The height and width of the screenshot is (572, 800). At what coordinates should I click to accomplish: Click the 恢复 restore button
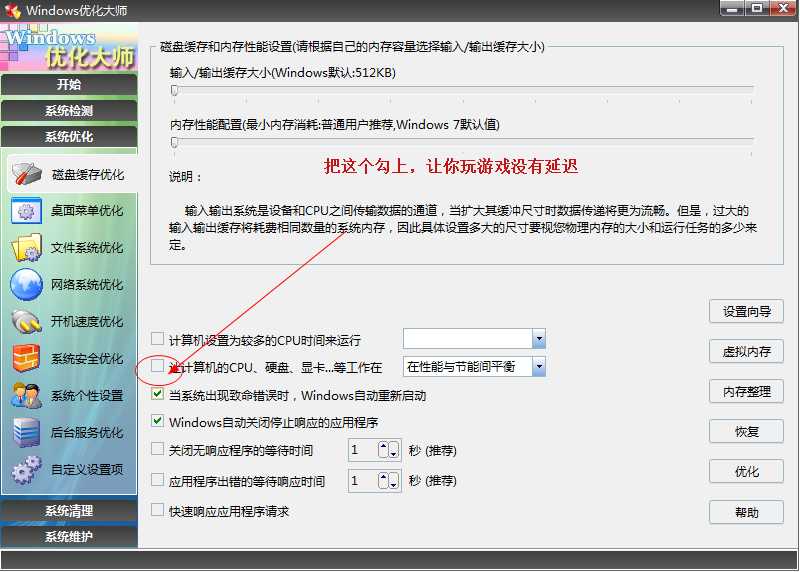click(x=746, y=432)
